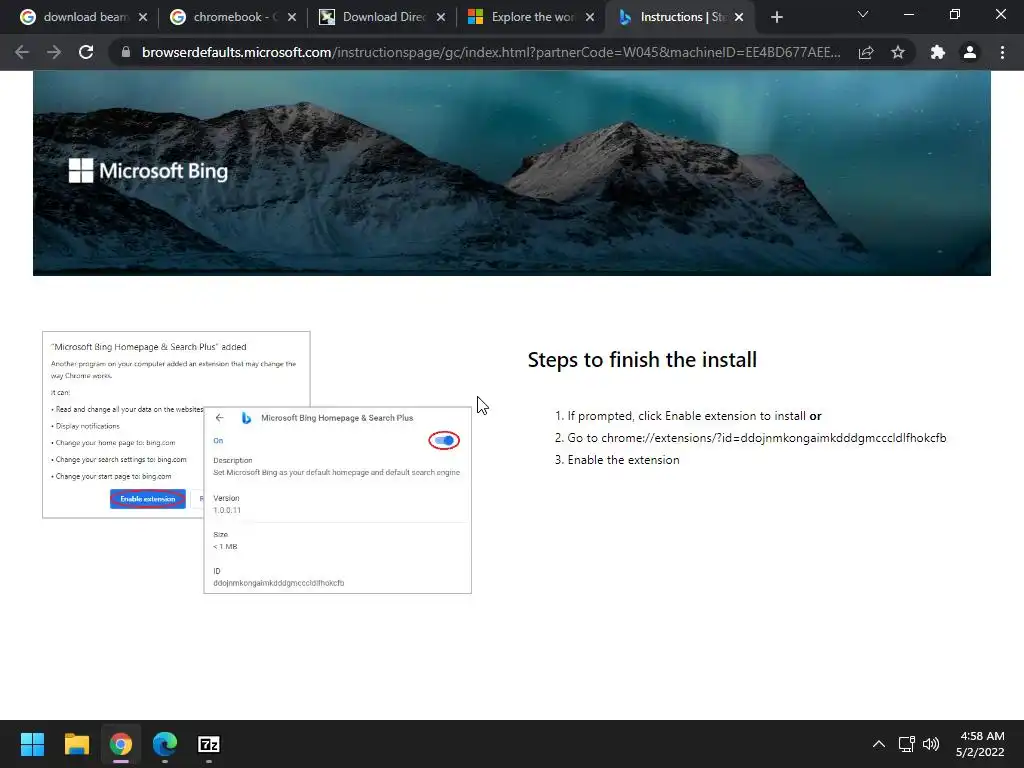
Task: Open 7-Zip from the taskbar
Action: coord(209,744)
